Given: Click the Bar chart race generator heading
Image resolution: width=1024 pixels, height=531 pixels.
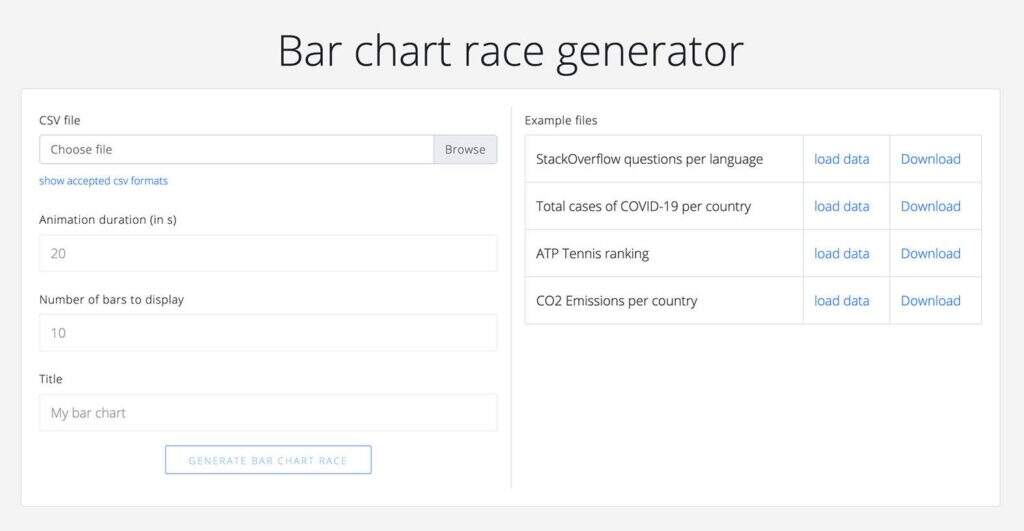Looking at the screenshot, I should tap(511, 50).
